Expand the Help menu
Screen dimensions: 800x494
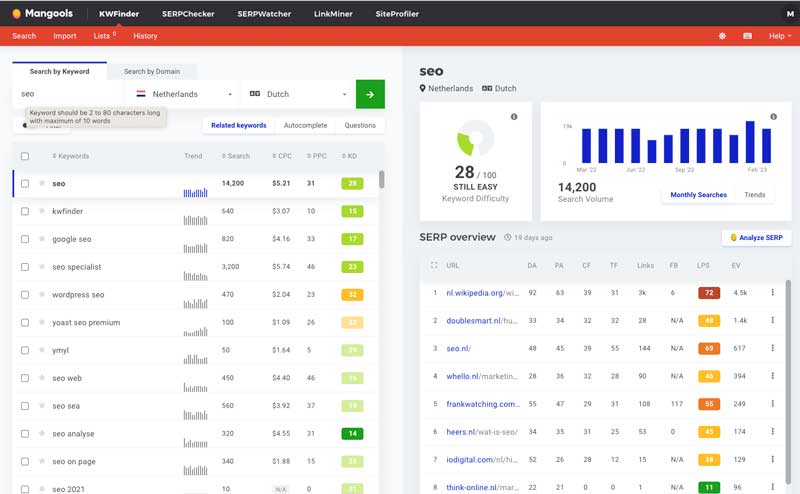click(x=780, y=36)
